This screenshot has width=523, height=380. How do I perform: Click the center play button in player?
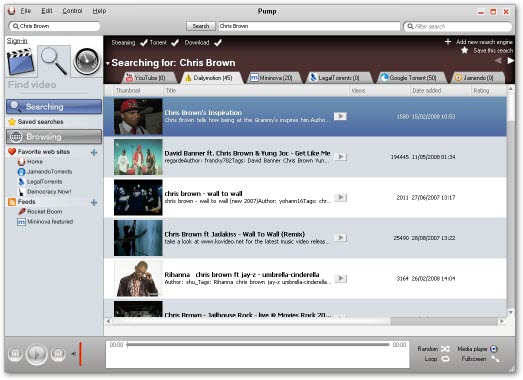tap(37, 354)
